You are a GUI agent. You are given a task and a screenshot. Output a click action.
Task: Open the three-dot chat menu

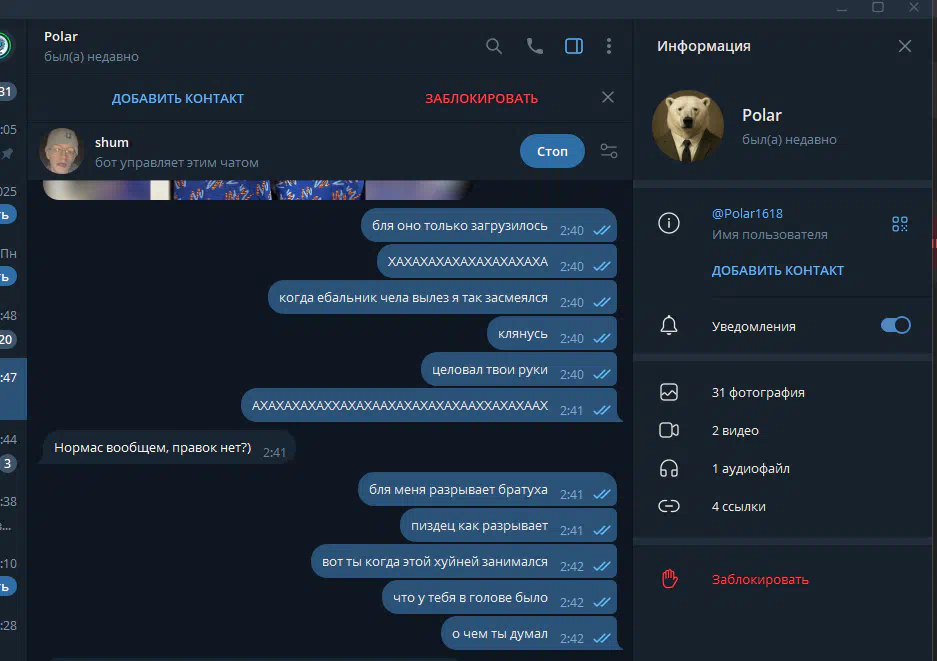tap(608, 46)
